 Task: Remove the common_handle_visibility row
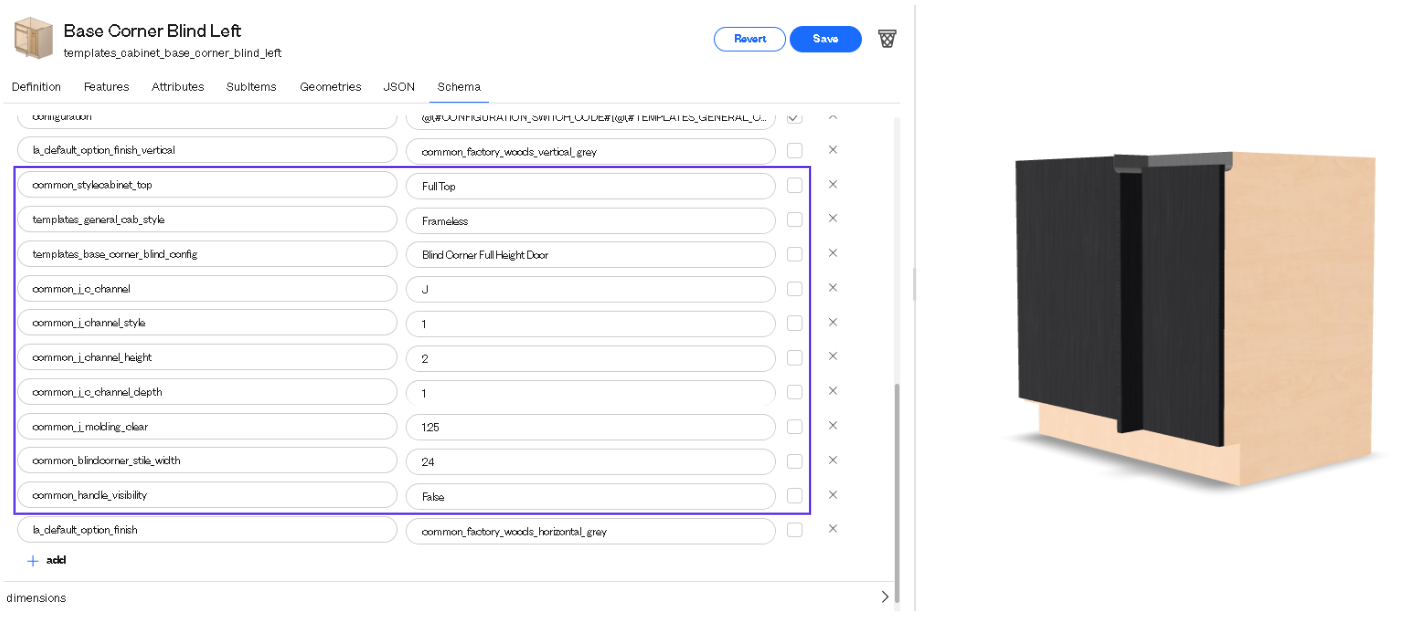(832, 494)
